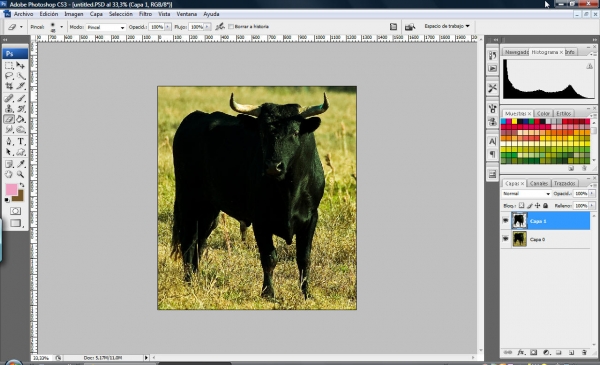Open the Selección menu
This screenshot has width=600, height=365.
[x=121, y=14]
